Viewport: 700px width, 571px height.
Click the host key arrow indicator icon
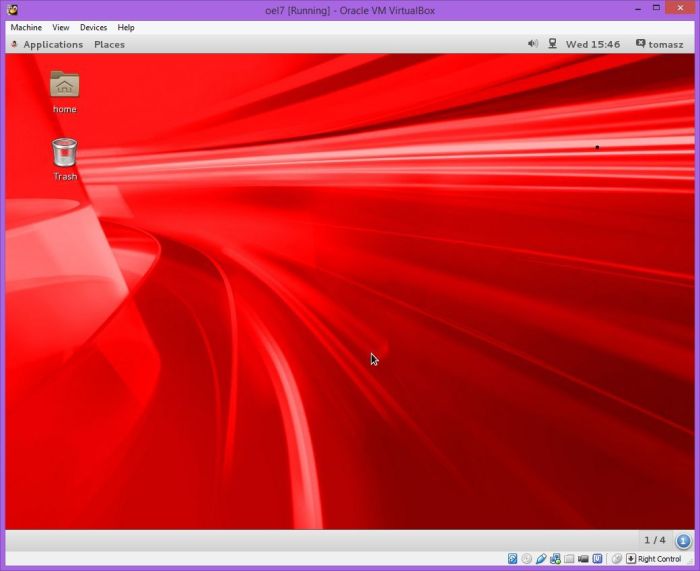[631, 559]
